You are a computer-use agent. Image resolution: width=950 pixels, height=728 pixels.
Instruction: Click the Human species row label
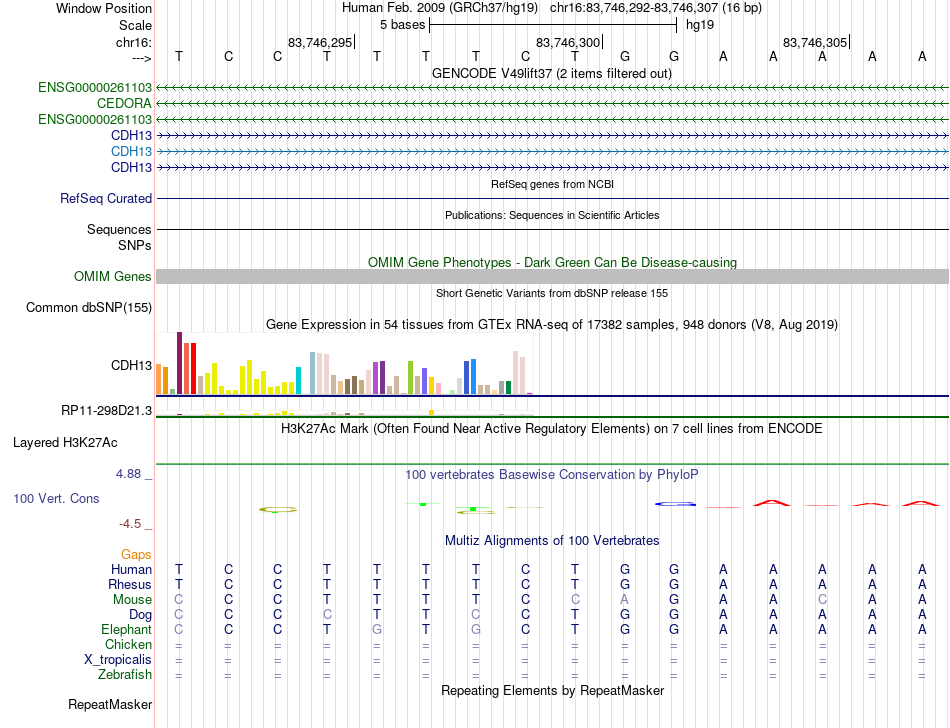pyautogui.click(x=131, y=569)
